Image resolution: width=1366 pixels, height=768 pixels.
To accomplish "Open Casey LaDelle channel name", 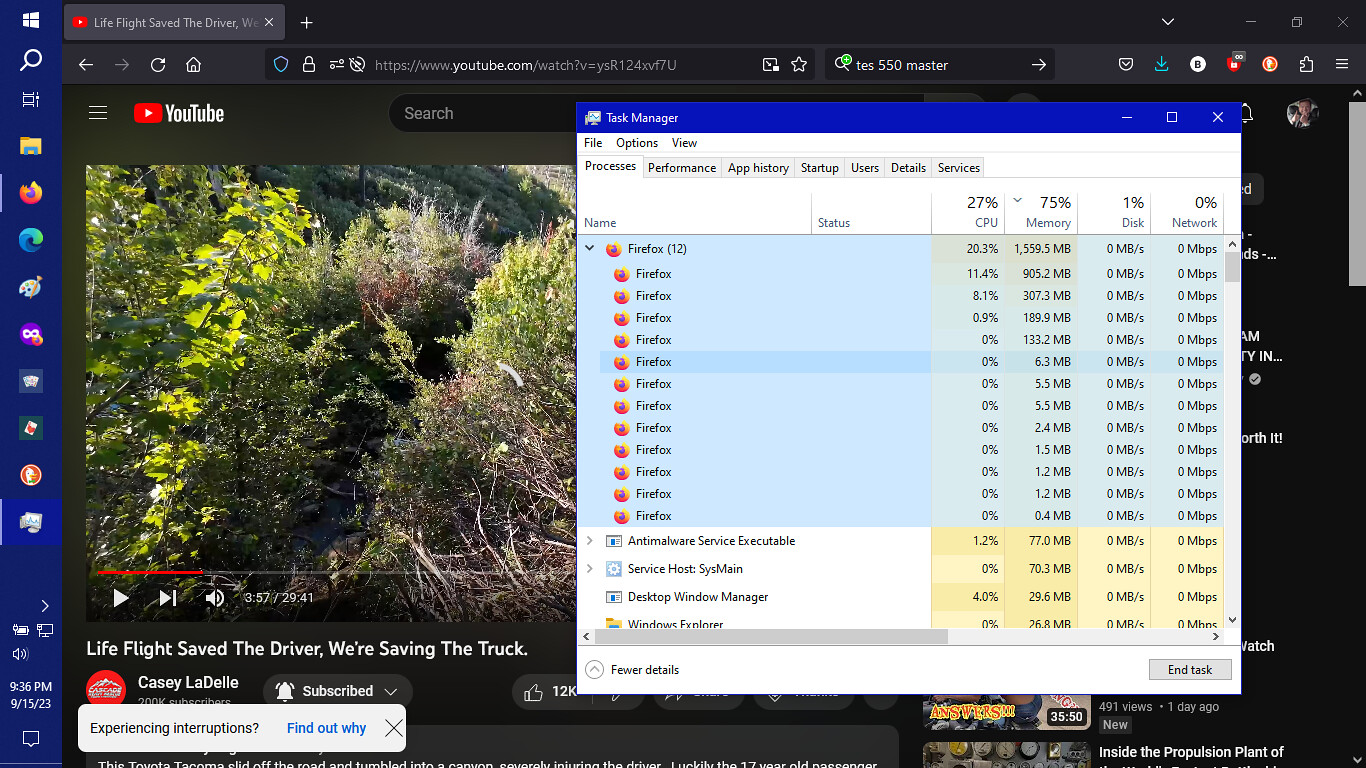I will (188, 683).
